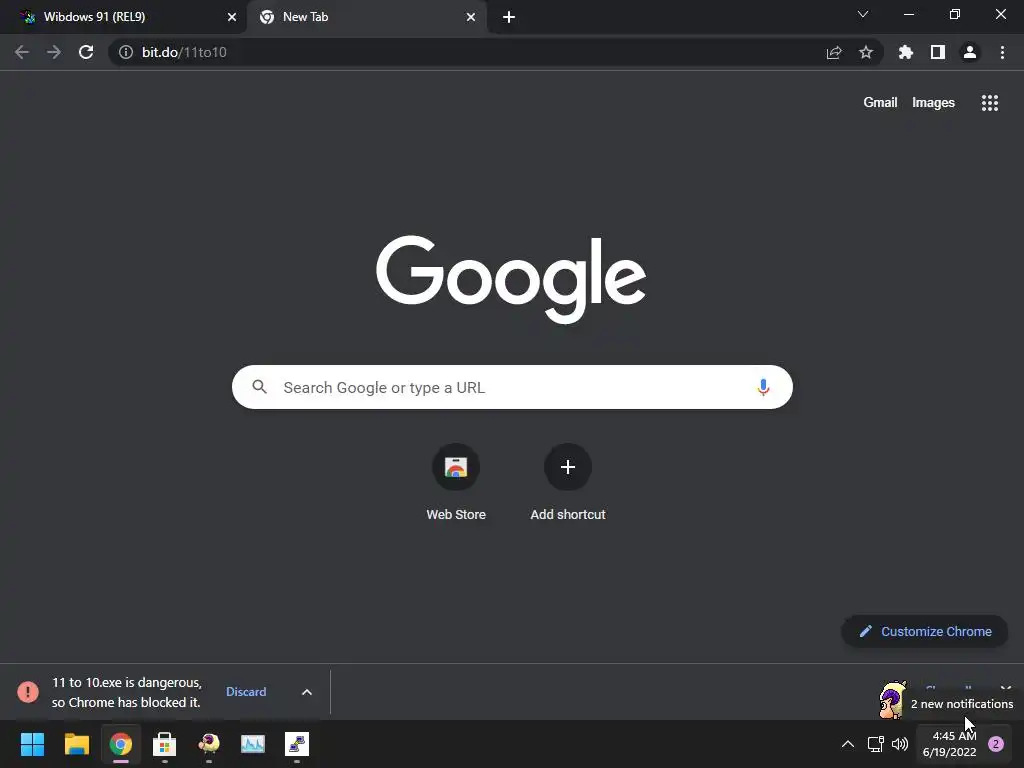Open the Web Store shortcut
The width and height of the screenshot is (1024, 768).
[x=456, y=467]
